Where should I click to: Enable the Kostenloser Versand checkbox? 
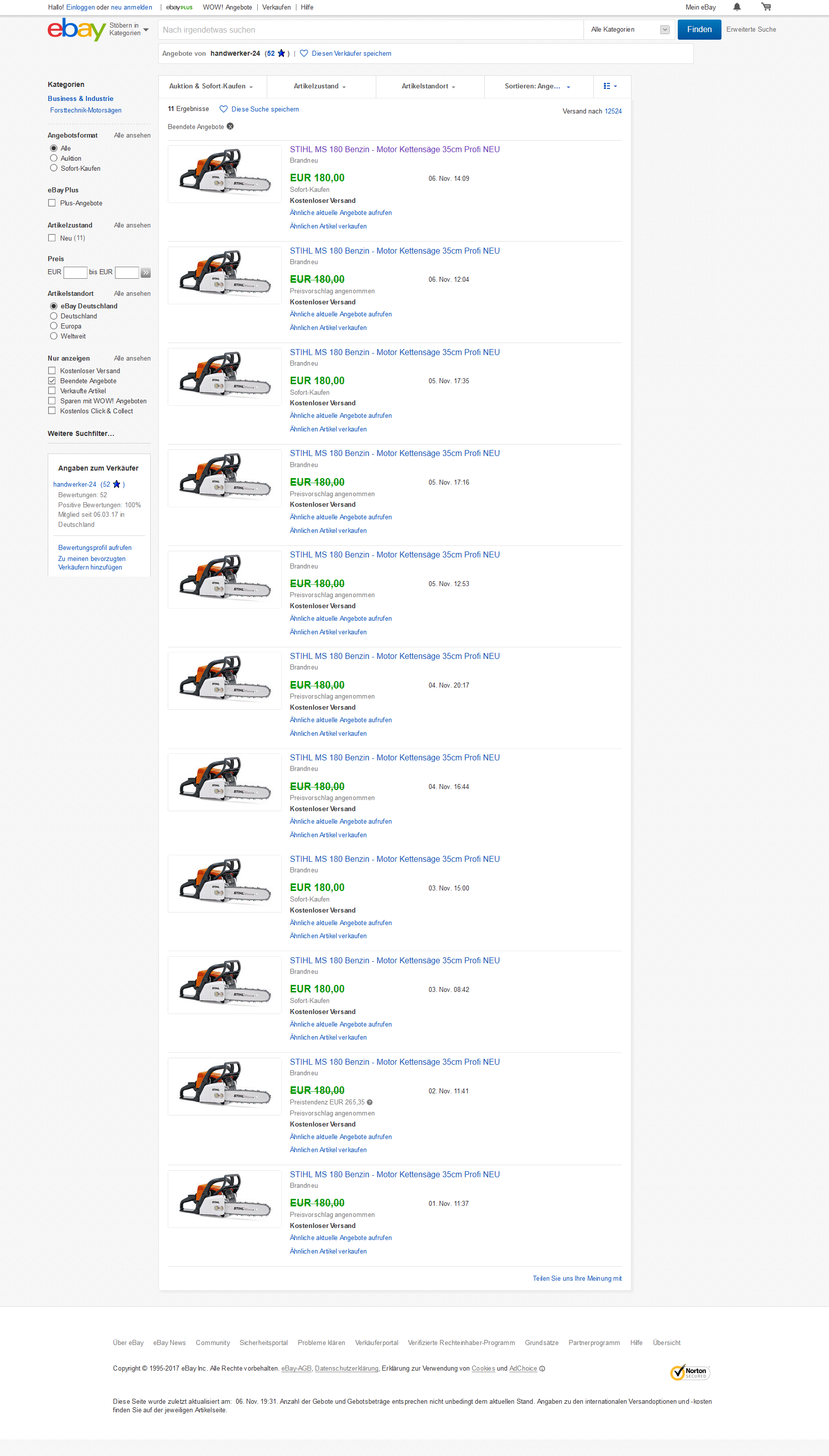52,371
